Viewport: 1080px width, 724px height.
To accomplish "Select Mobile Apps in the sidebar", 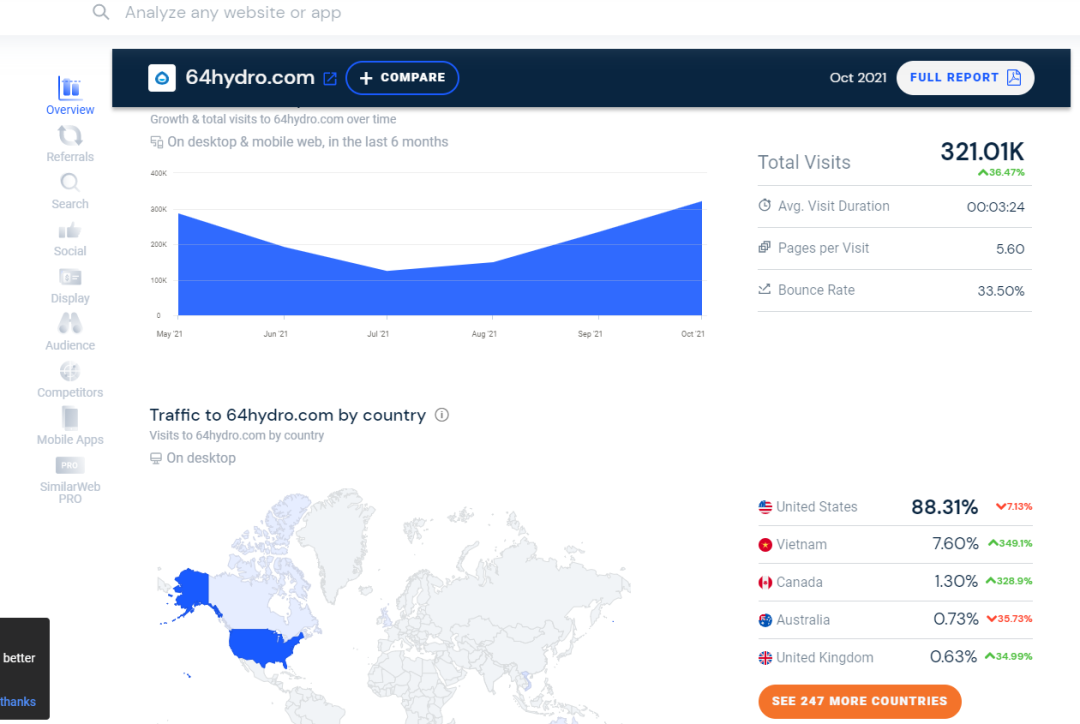I will [x=70, y=426].
